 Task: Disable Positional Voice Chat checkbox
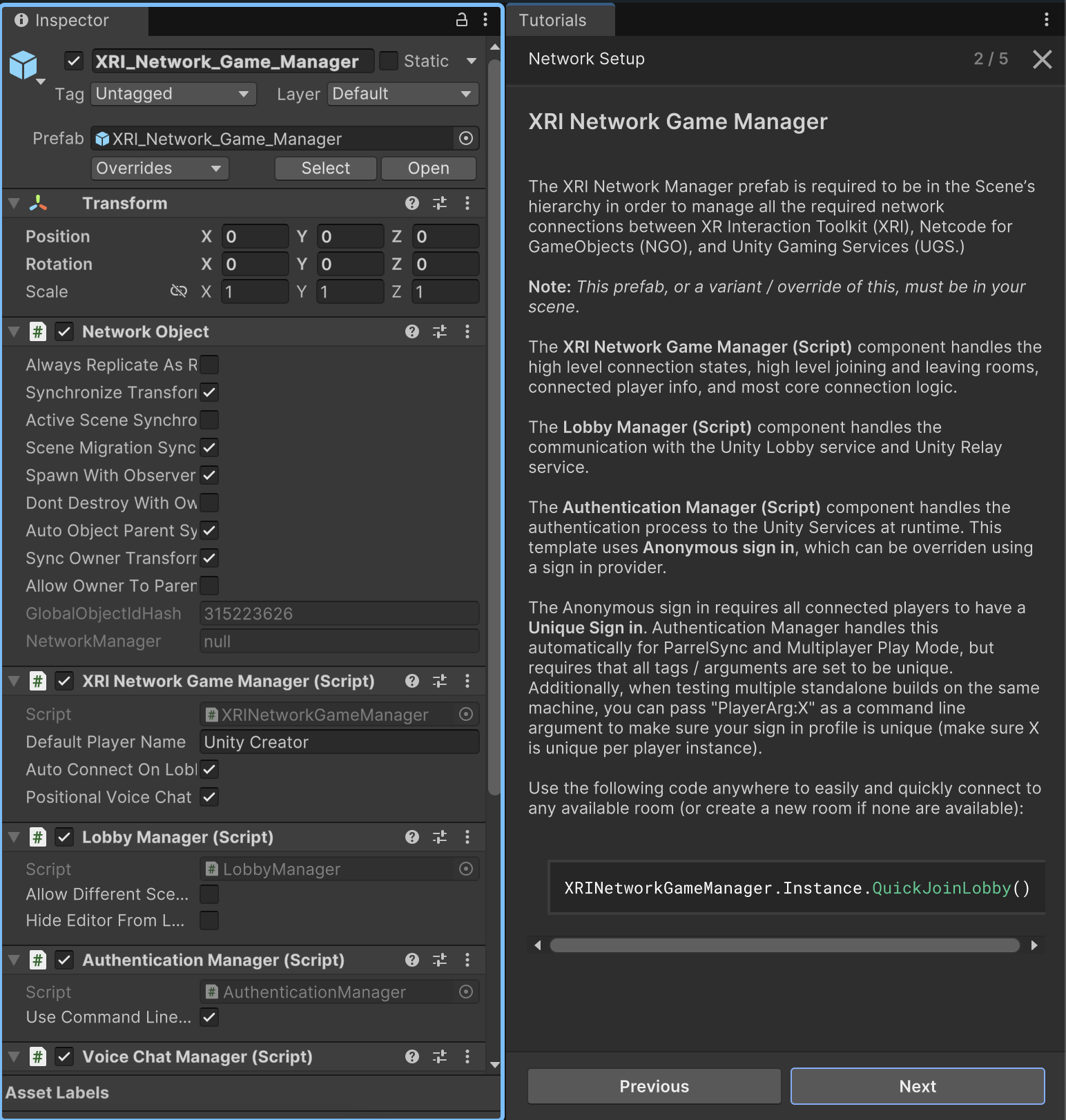(209, 797)
